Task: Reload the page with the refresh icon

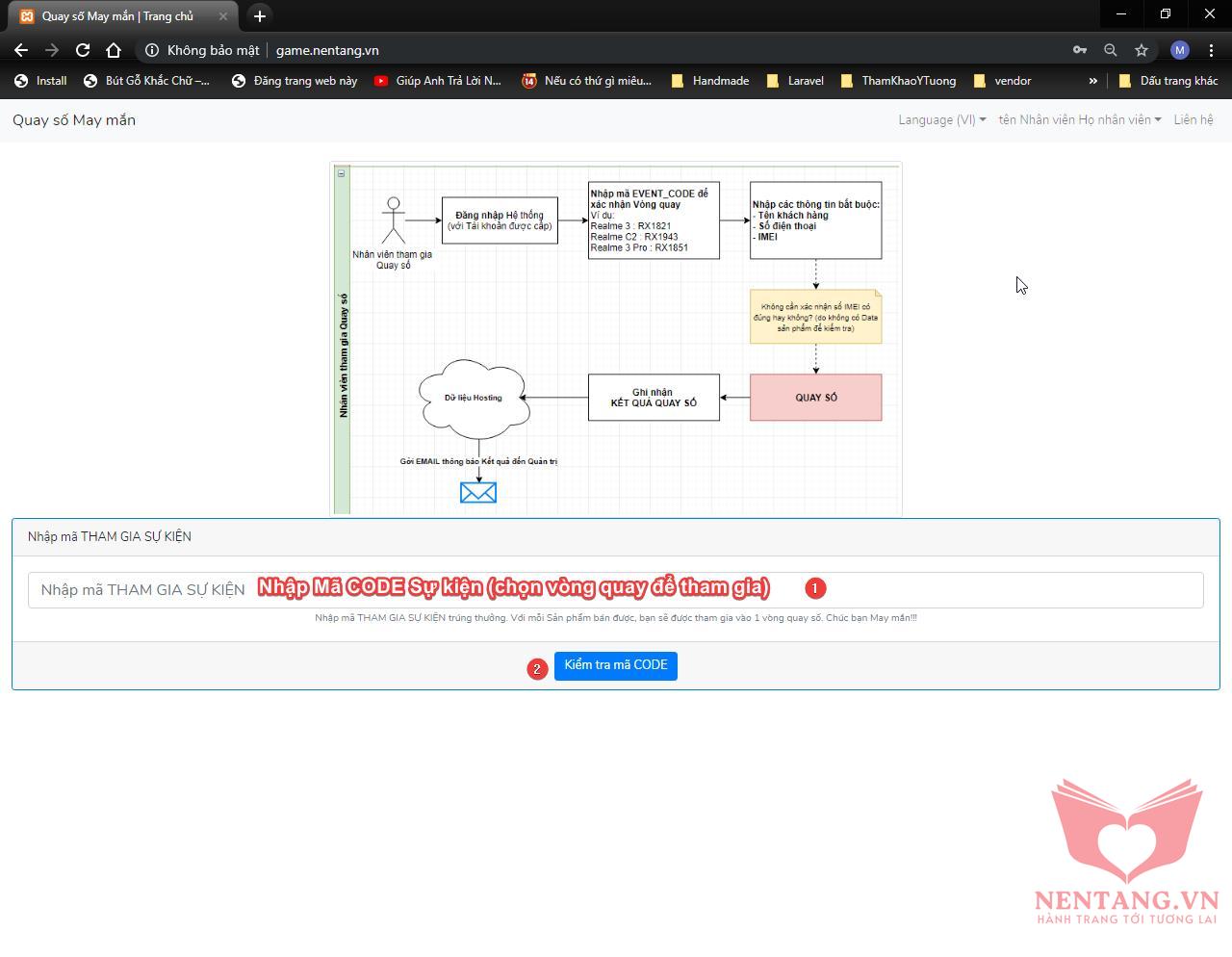Action: point(83,50)
